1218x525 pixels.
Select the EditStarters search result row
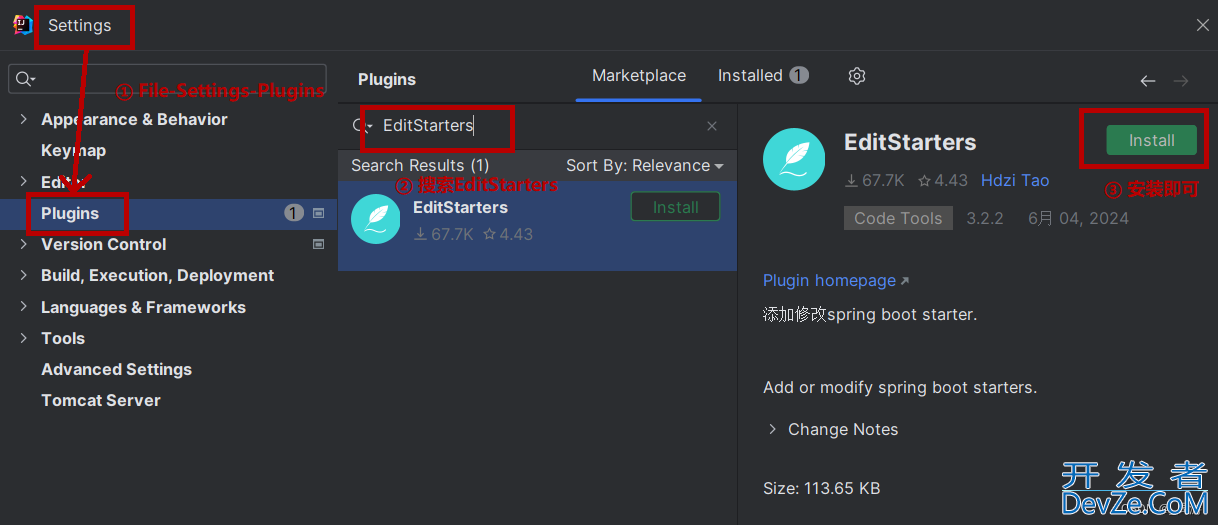coord(537,226)
